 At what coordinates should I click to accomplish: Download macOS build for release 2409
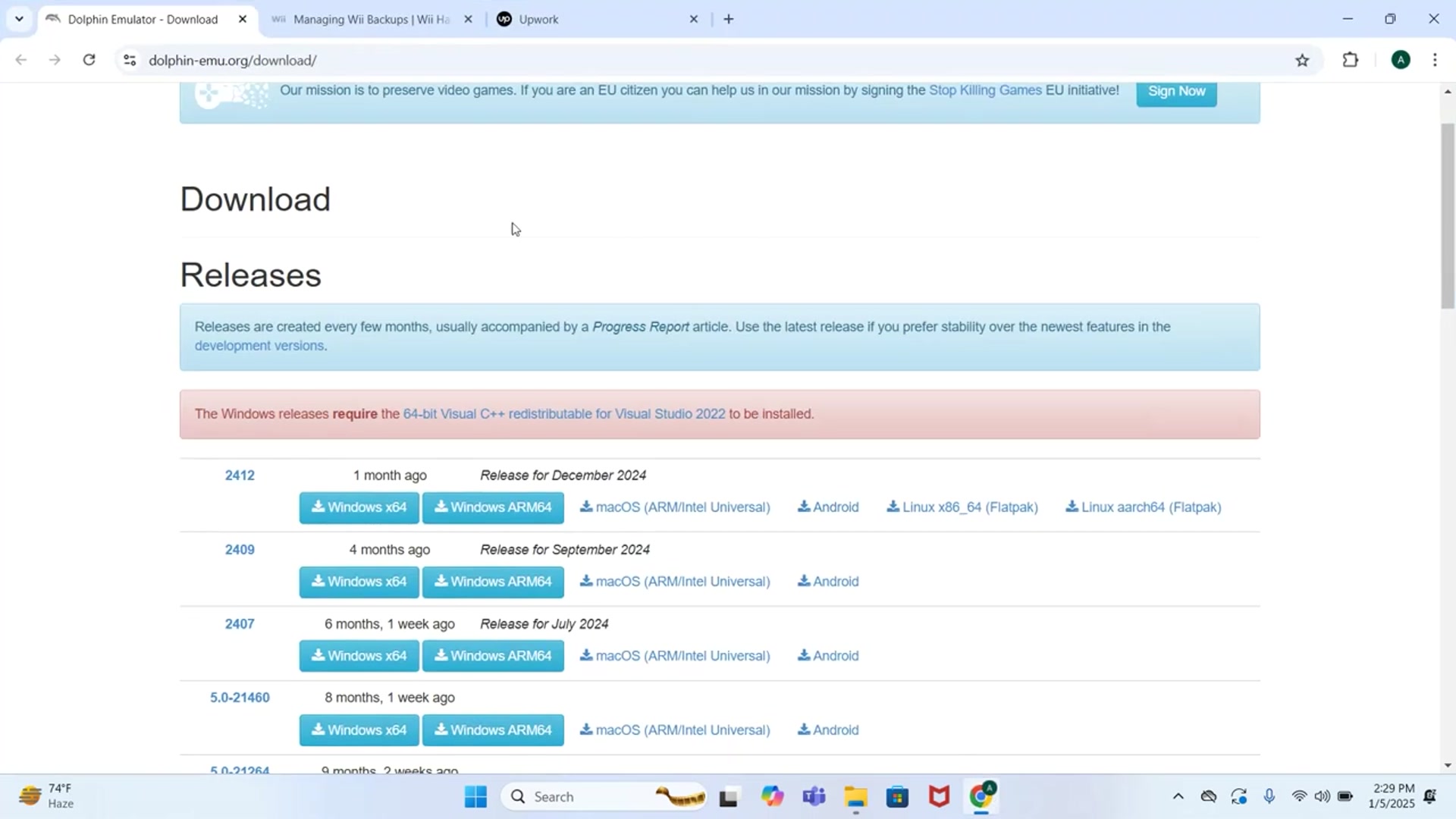click(x=675, y=582)
